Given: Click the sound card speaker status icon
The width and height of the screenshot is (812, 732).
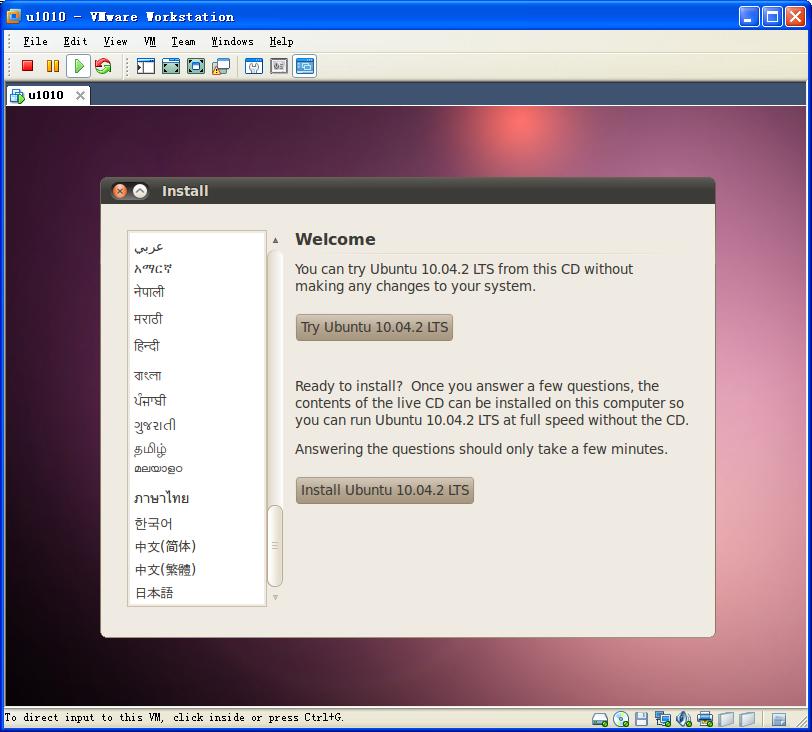Looking at the screenshot, I should coord(684,719).
